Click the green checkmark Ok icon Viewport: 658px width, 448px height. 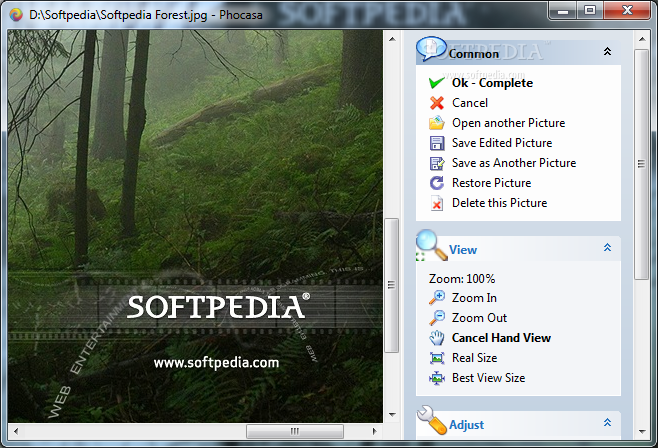pos(437,83)
